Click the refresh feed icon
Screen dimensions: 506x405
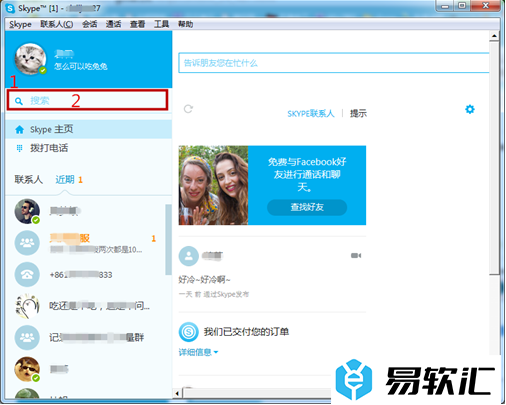[188, 109]
